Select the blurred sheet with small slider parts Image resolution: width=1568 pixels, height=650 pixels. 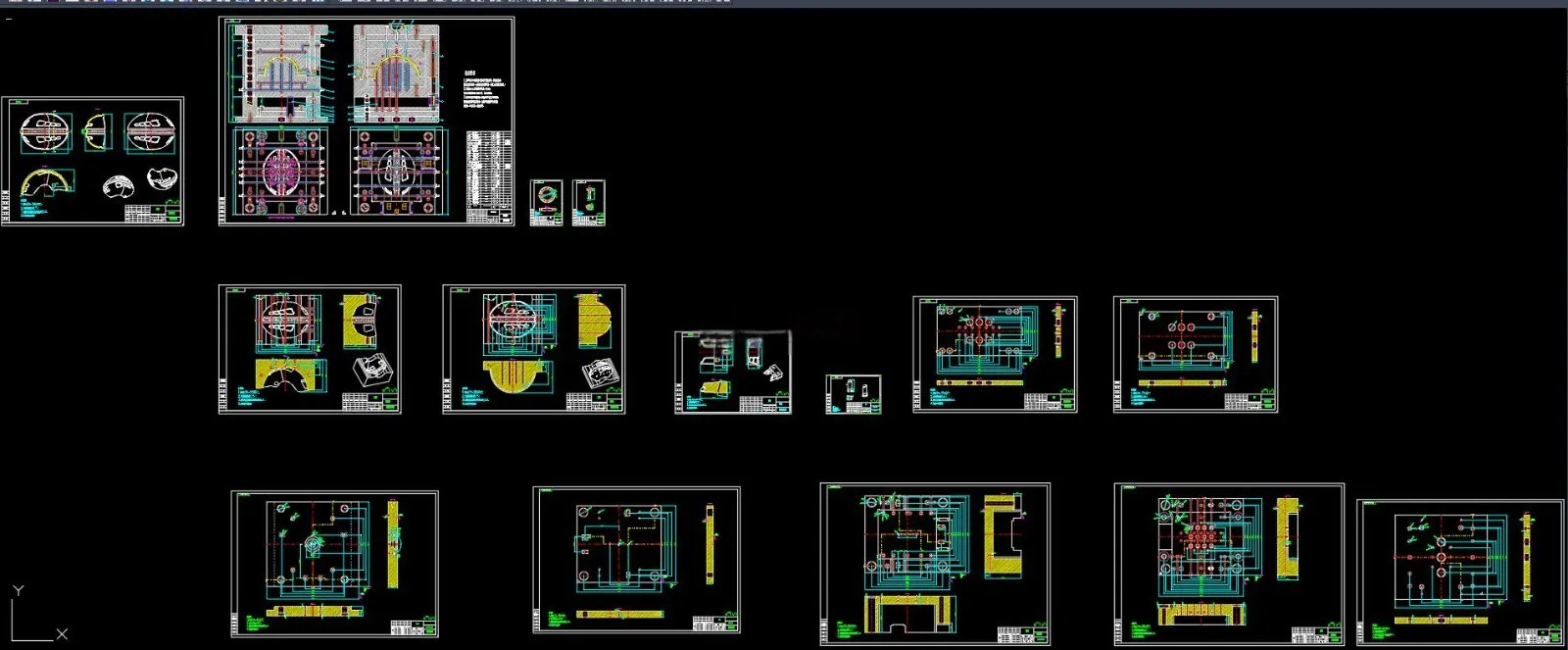(x=733, y=373)
